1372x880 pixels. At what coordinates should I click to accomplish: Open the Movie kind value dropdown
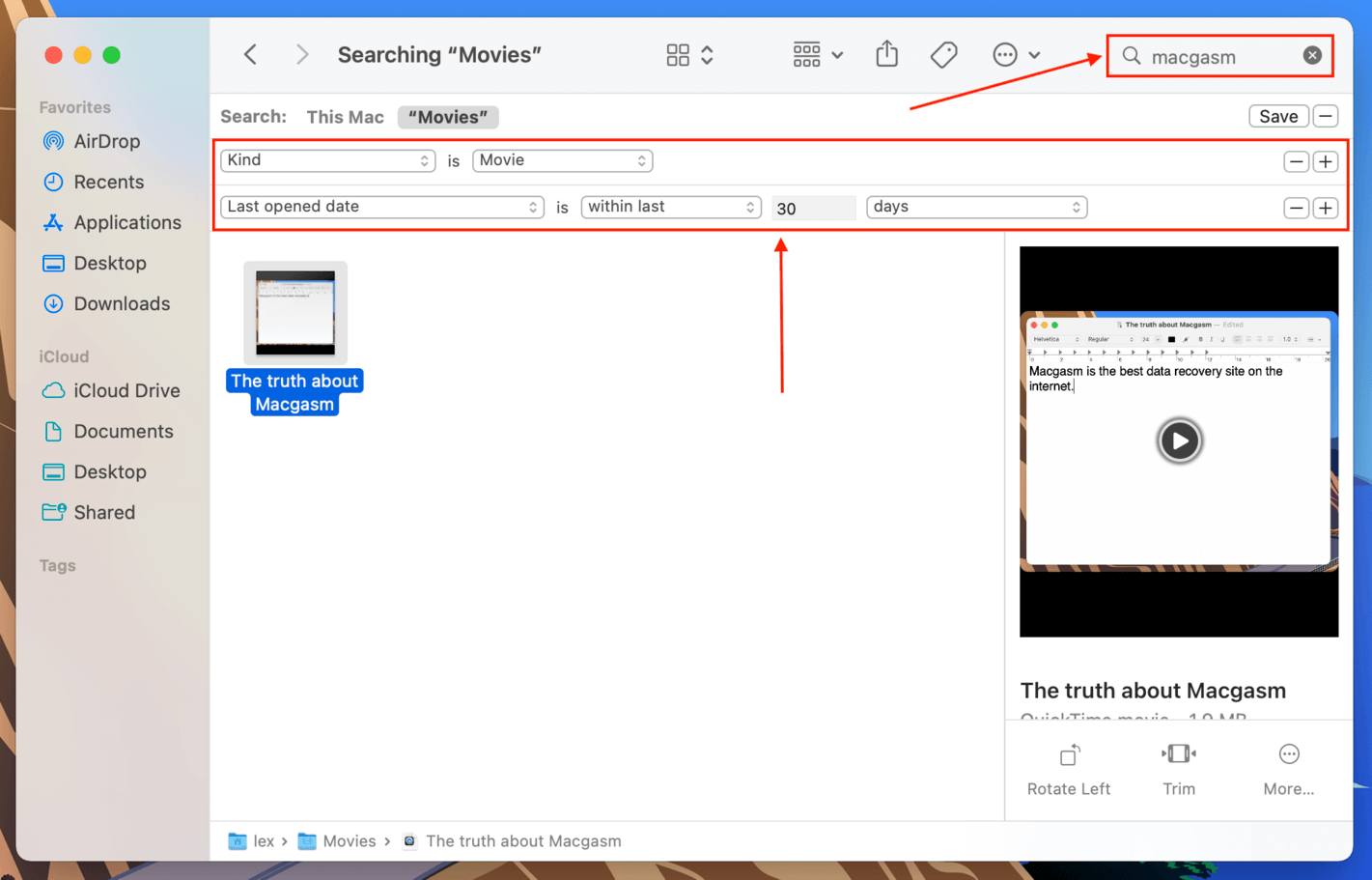tap(562, 160)
